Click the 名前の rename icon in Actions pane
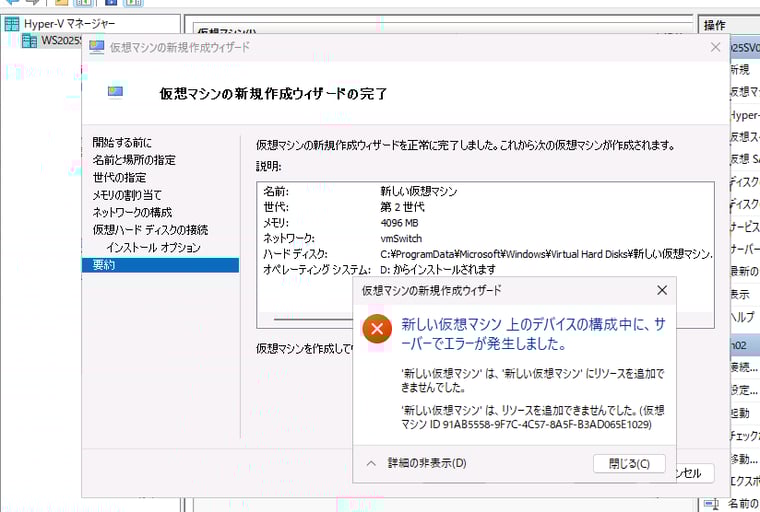 (x=711, y=504)
